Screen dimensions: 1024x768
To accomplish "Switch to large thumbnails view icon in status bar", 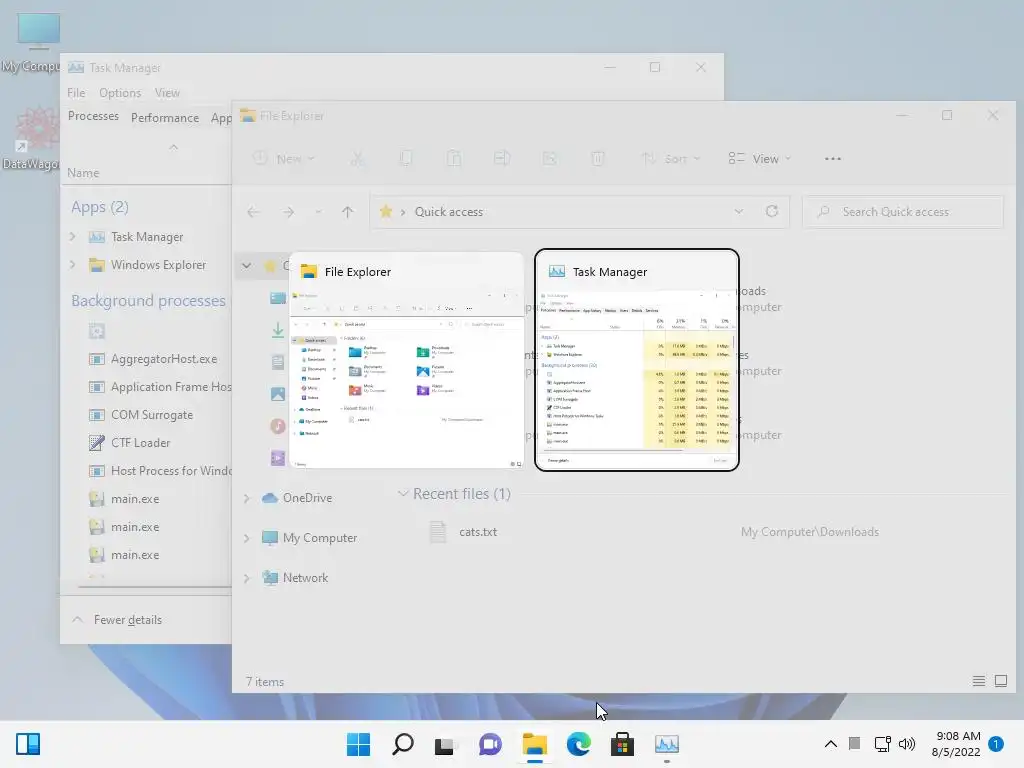I will point(1000,681).
